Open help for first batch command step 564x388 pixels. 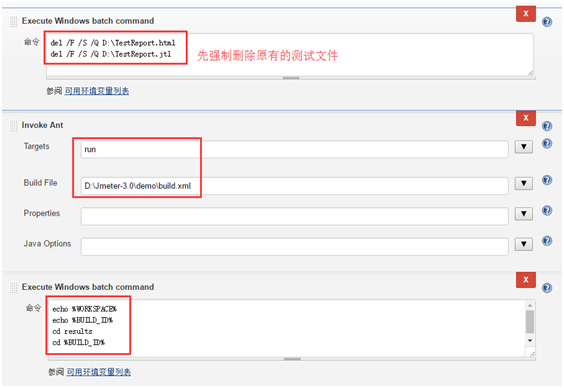point(547,22)
